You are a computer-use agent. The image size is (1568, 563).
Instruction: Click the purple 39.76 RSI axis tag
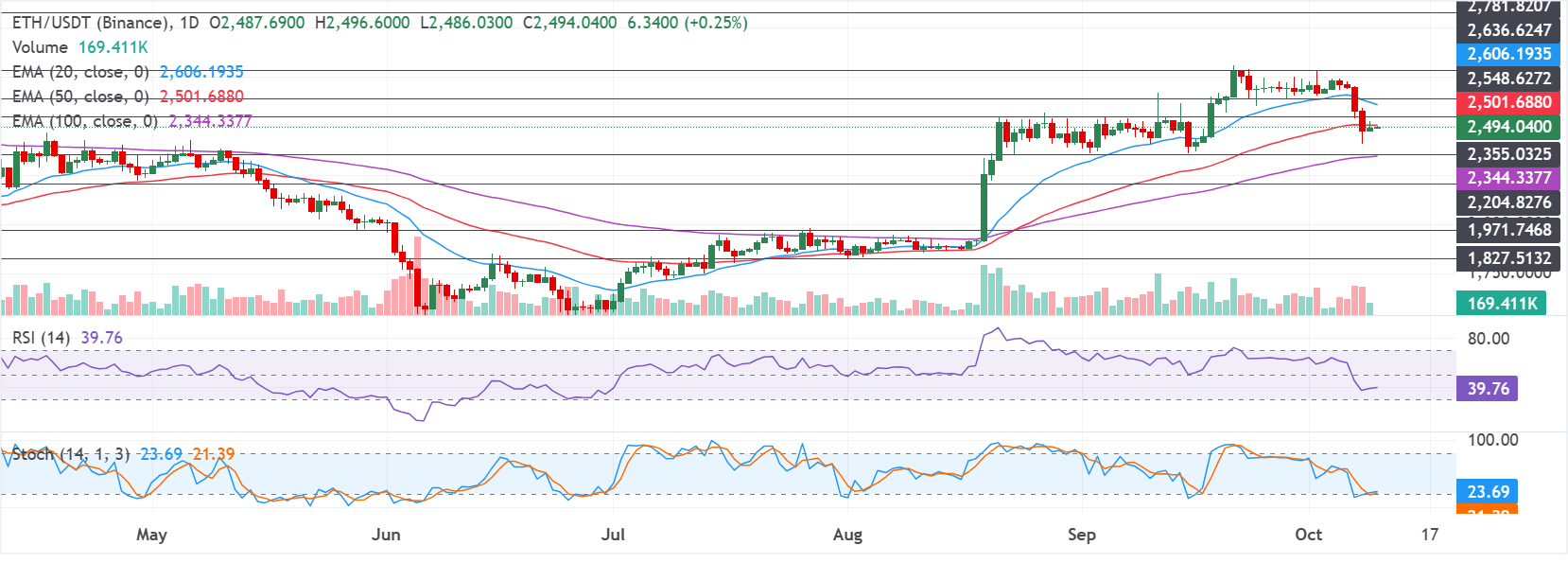(x=1488, y=389)
